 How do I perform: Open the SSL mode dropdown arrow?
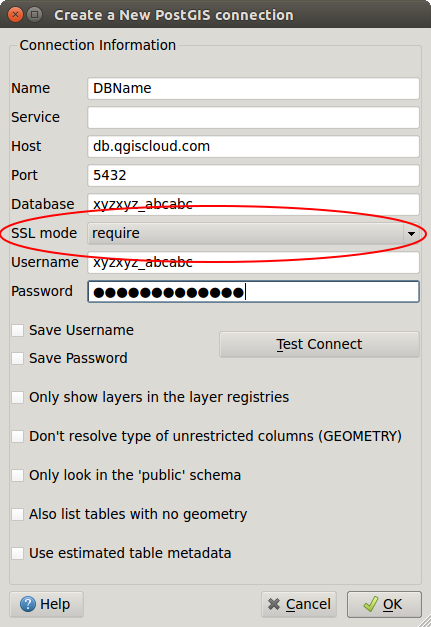pyautogui.click(x=411, y=234)
